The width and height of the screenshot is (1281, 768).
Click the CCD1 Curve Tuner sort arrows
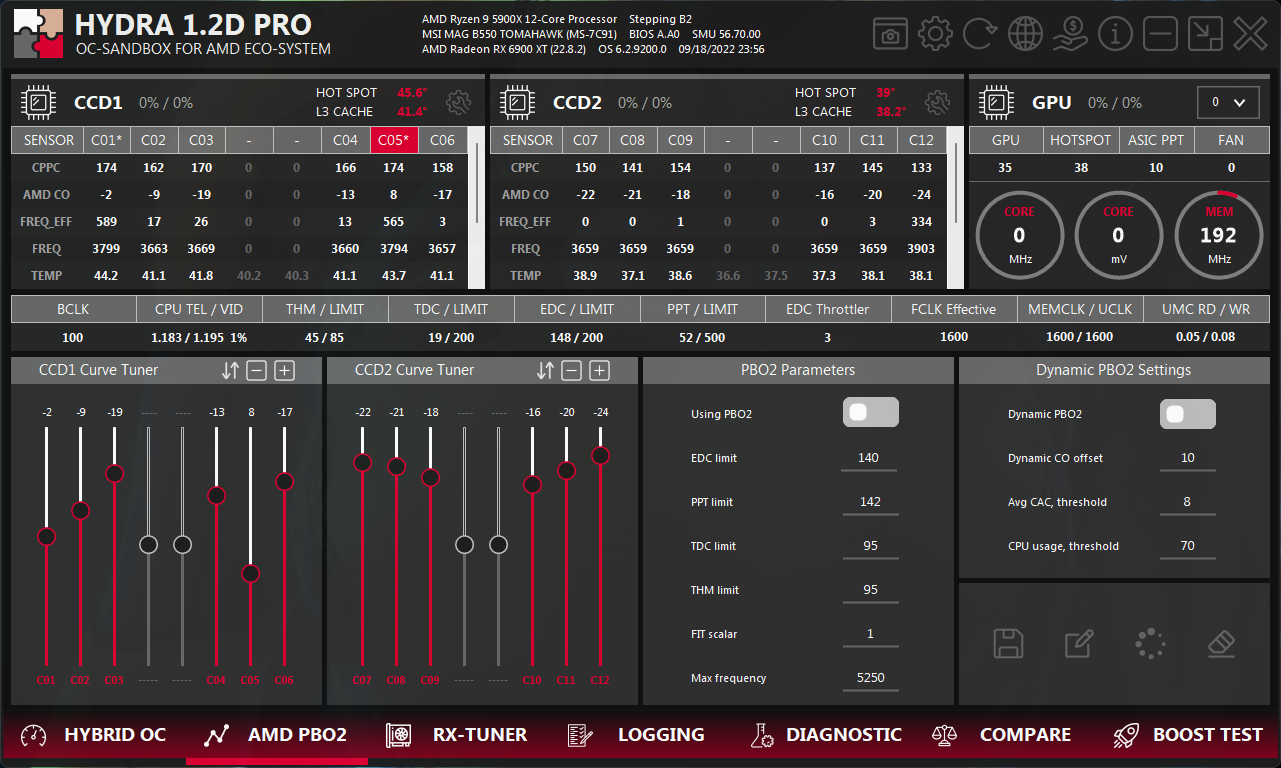[x=230, y=371]
